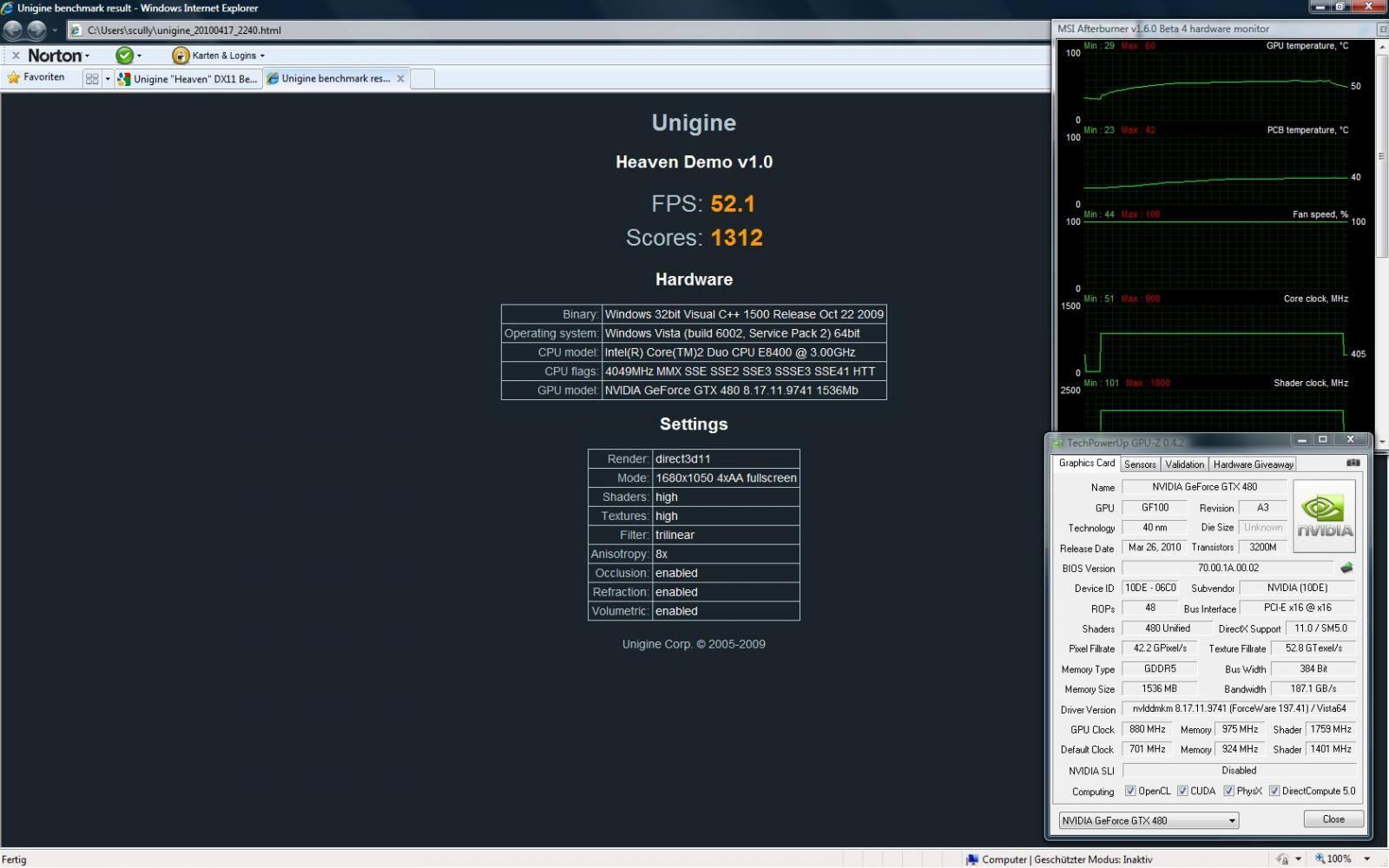Screen dimensions: 1389x868
Task: Click the detach icon on Afterburner monitor title
Action: [x=1382, y=29]
